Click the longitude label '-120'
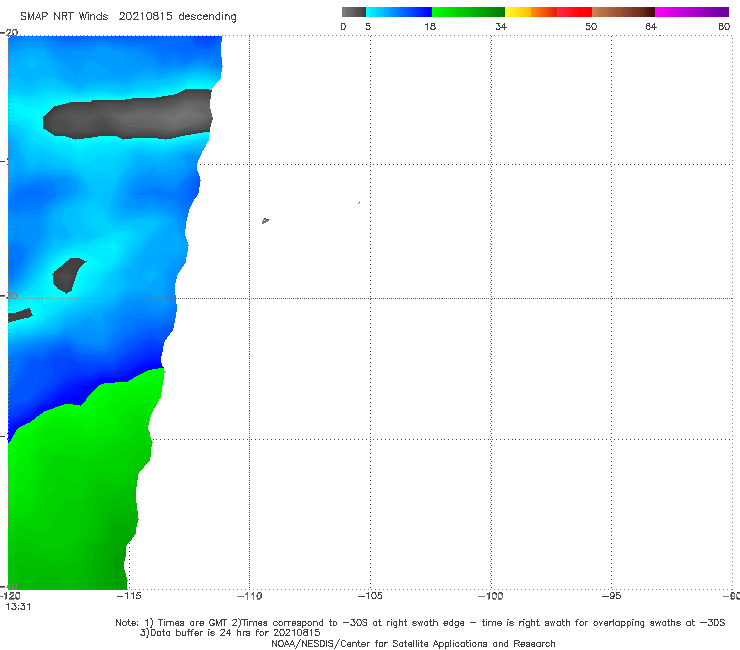This screenshot has height=650, width=740. point(10,596)
